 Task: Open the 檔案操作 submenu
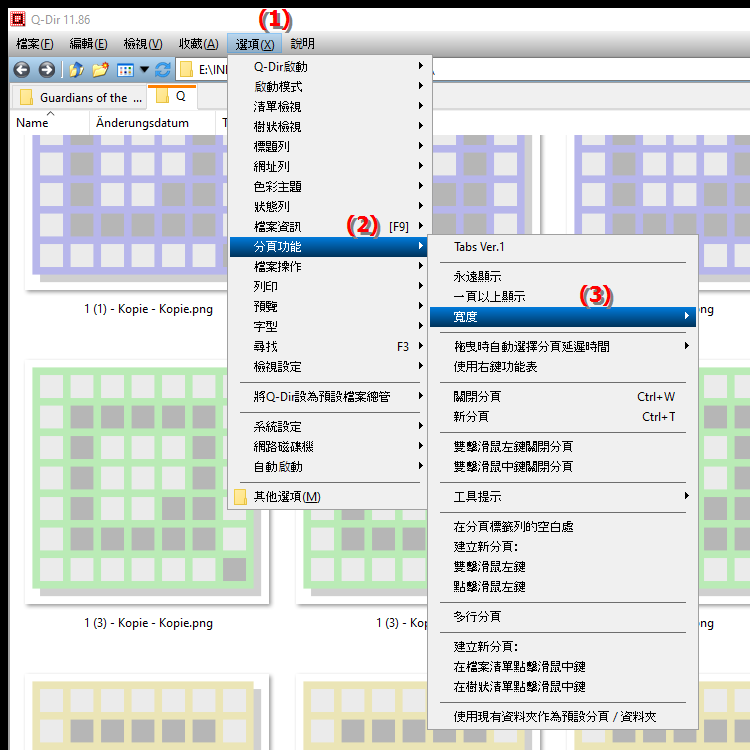[x=329, y=266]
